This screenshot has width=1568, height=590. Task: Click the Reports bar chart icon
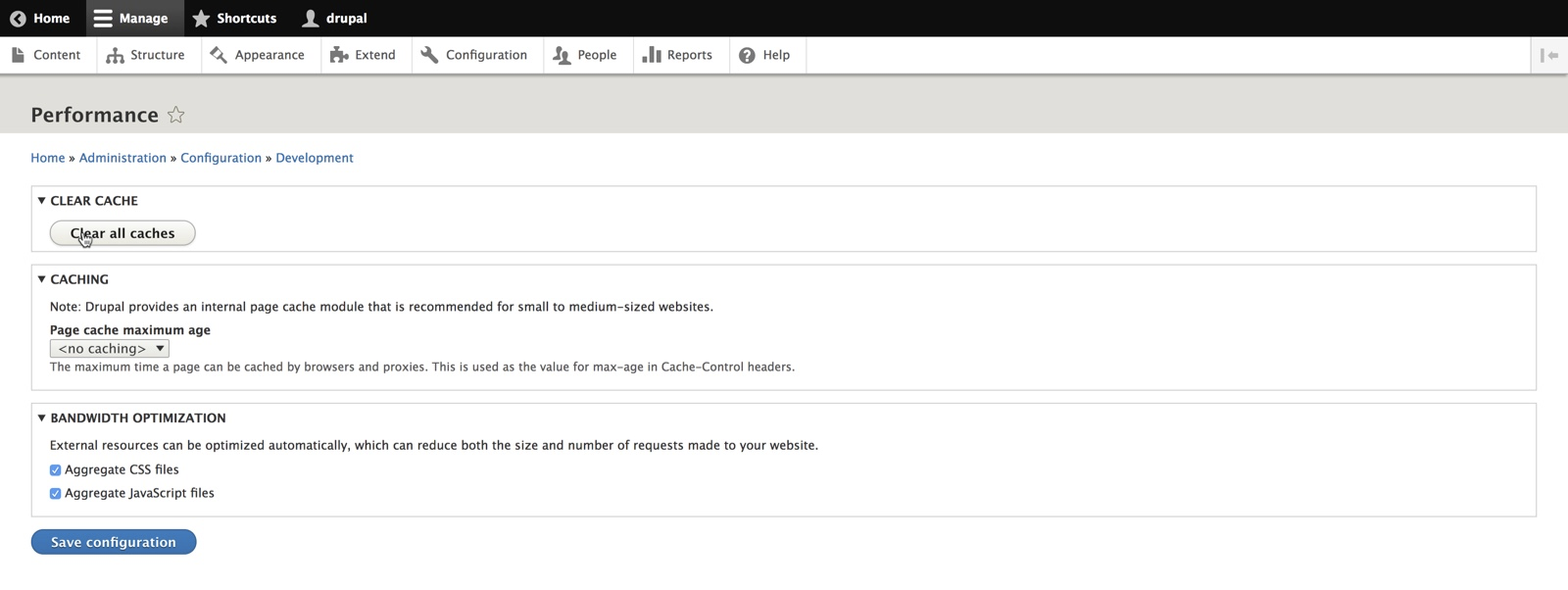651,55
